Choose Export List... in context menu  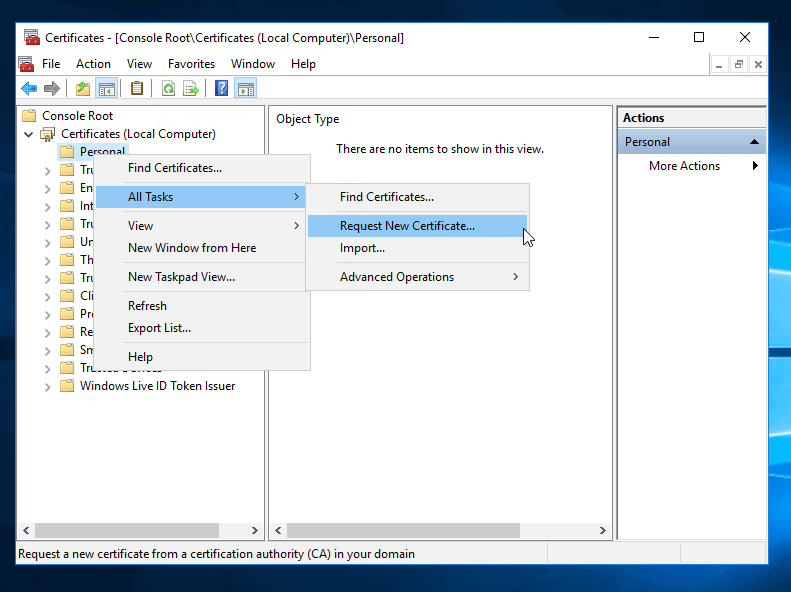coord(201,328)
